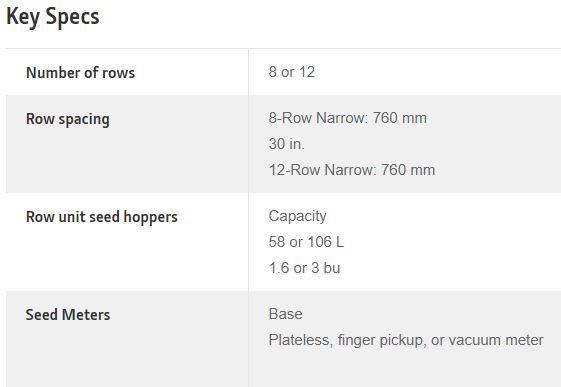Click the 58 or 106 L value
The width and height of the screenshot is (561, 387).
306,242
